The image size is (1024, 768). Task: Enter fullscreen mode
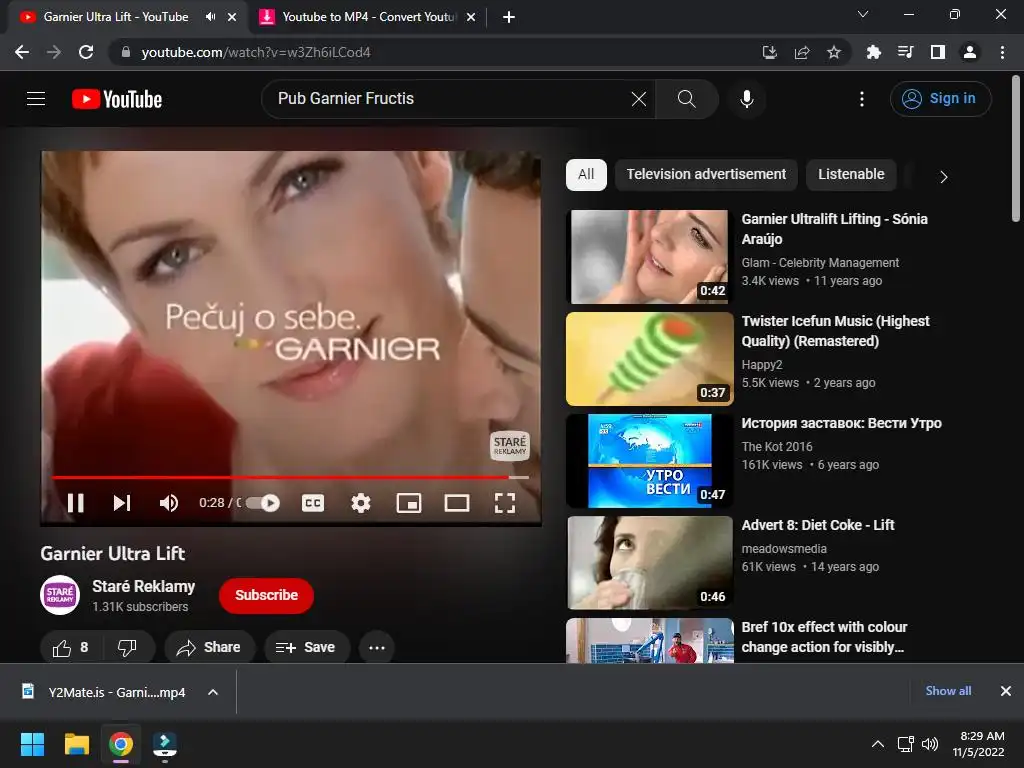(x=505, y=502)
